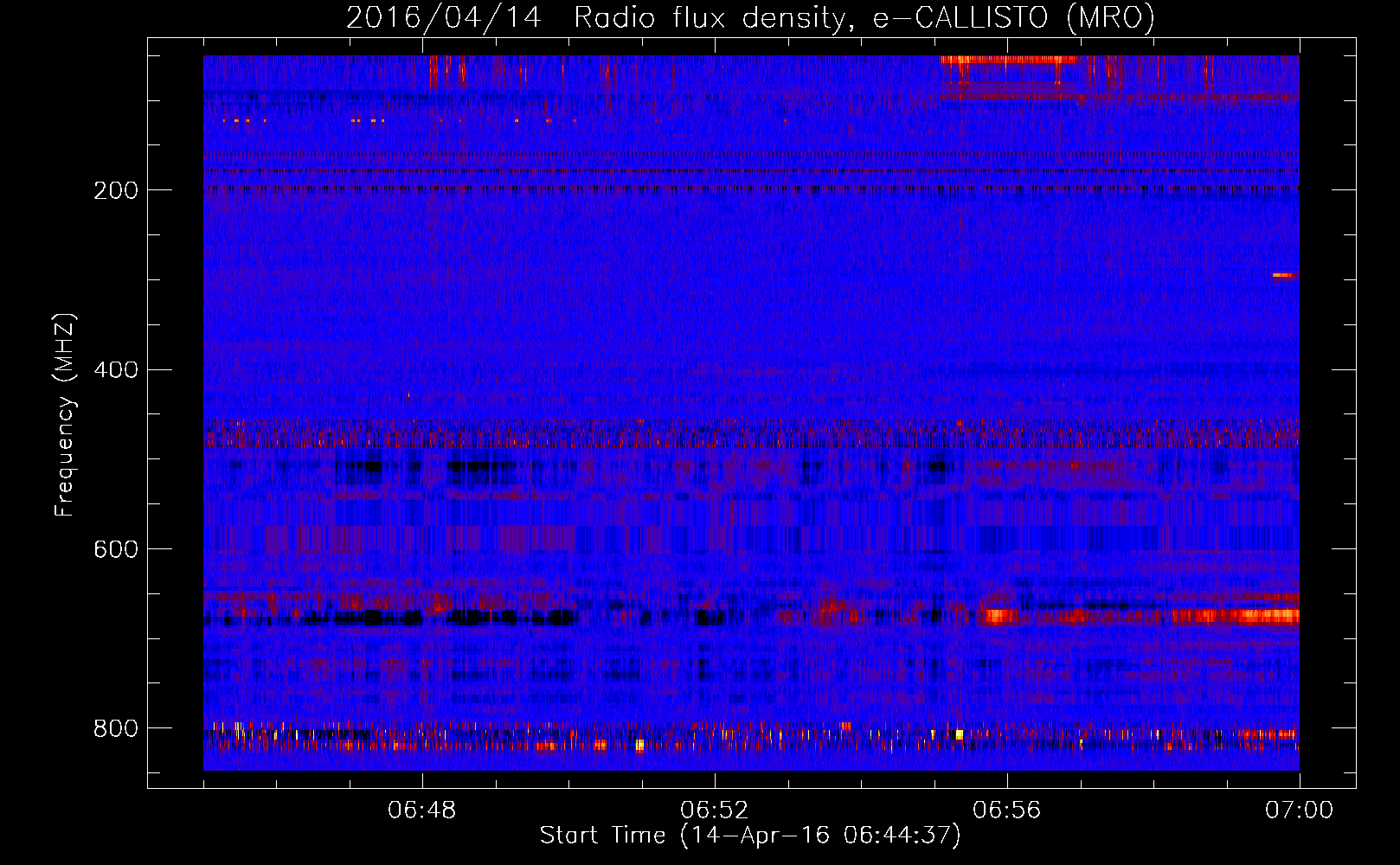Viewport: 1400px width, 865px height.
Task: Click the 800 frequency tick label
Action: click(116, 728)
